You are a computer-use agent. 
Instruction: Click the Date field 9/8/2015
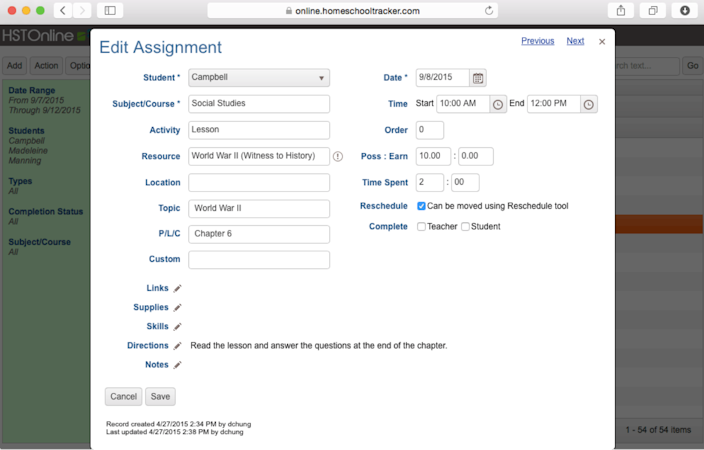443,78
